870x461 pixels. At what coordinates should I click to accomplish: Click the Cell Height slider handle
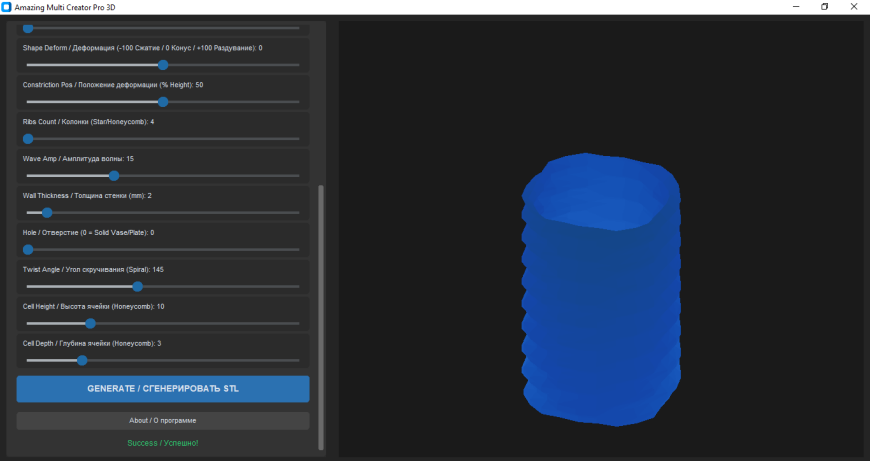pyautogui.click(x=90, y=323)
